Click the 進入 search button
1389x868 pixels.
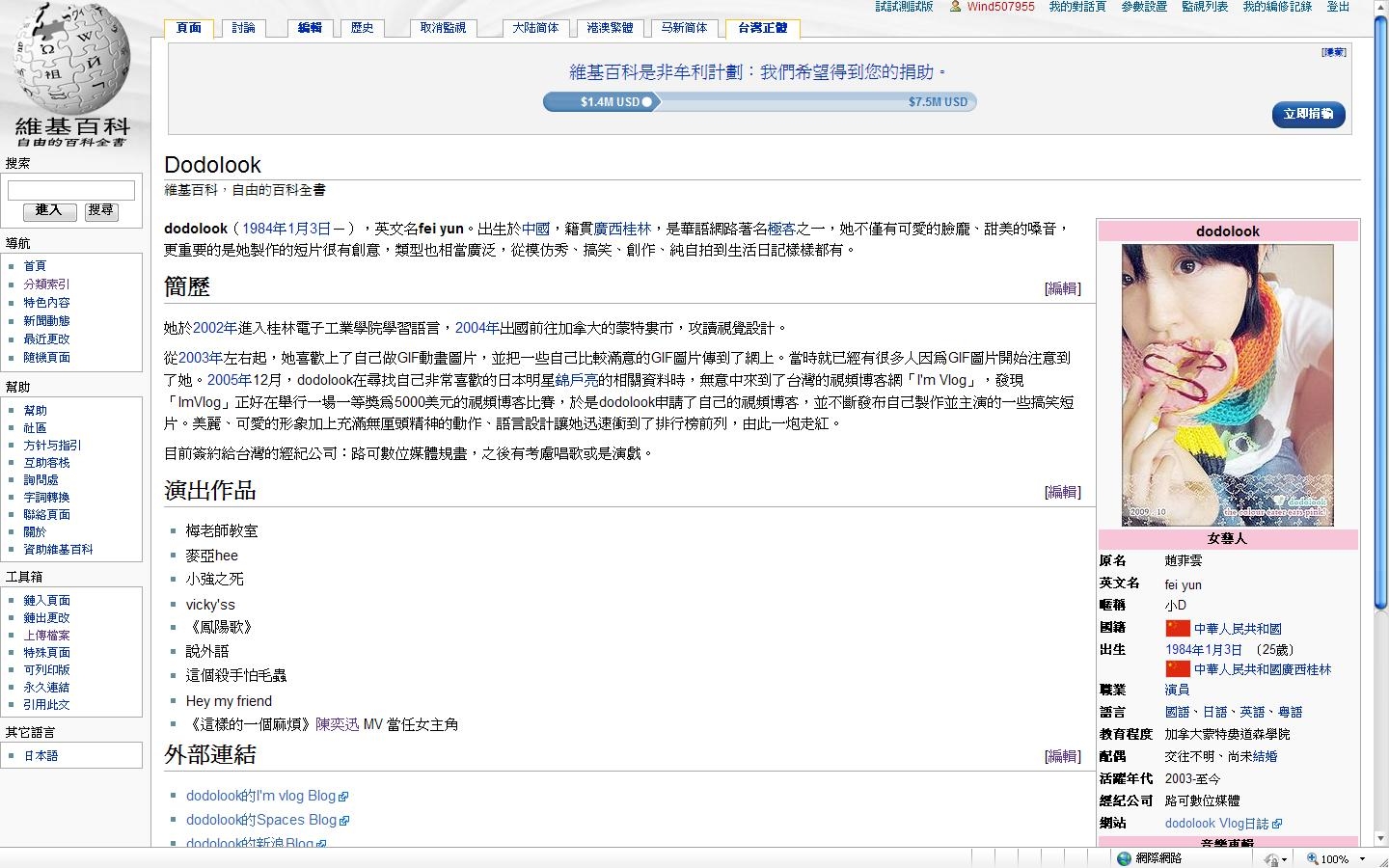(49, 211)
